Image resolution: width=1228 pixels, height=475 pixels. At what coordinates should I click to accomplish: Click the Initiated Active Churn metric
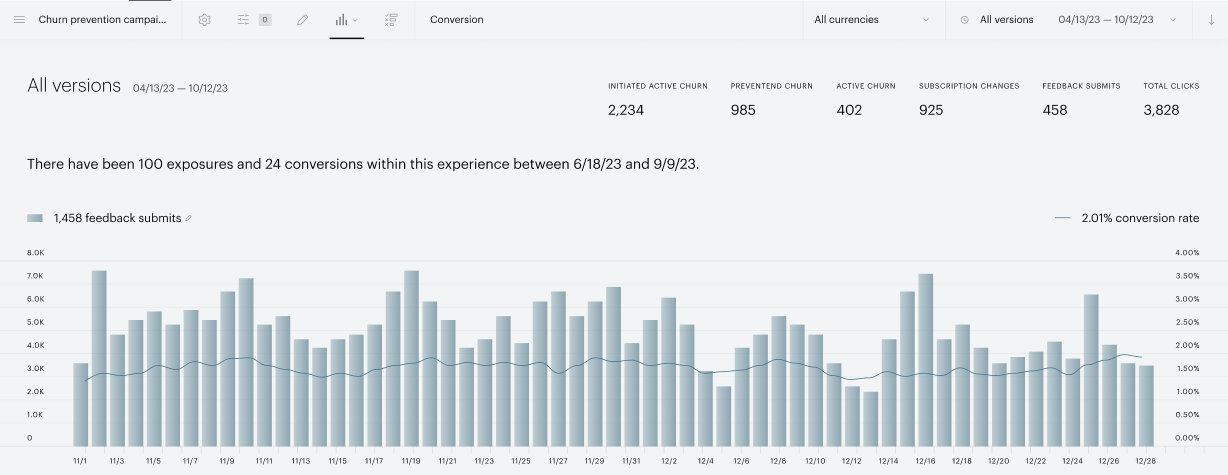[657, 99]
